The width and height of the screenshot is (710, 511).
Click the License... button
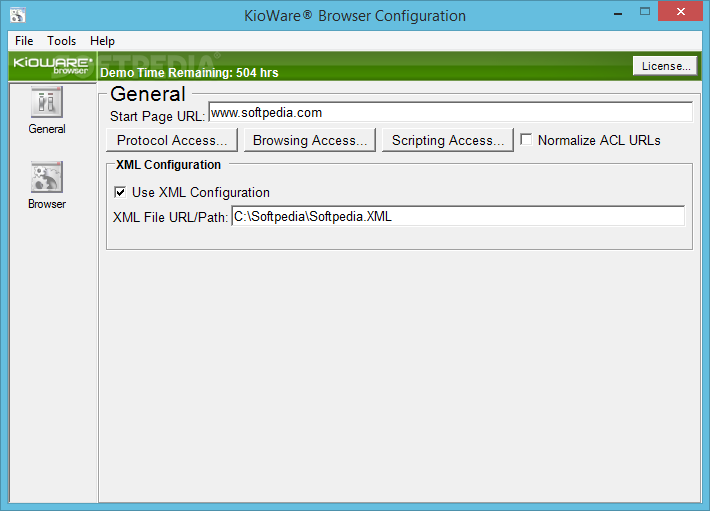tap(665, 66)
